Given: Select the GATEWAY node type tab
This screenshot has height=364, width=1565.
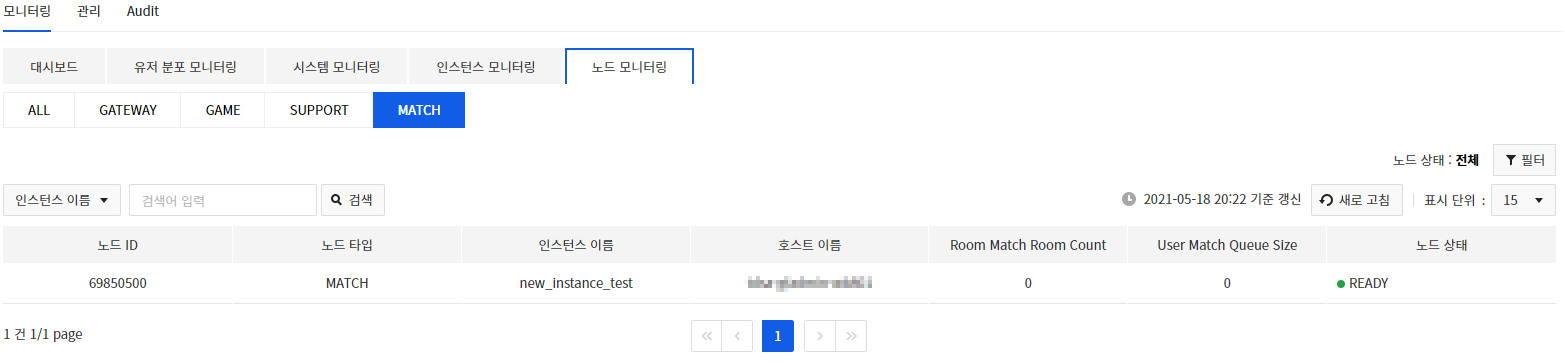Looking at the screenshot, I should pos(128,110).
